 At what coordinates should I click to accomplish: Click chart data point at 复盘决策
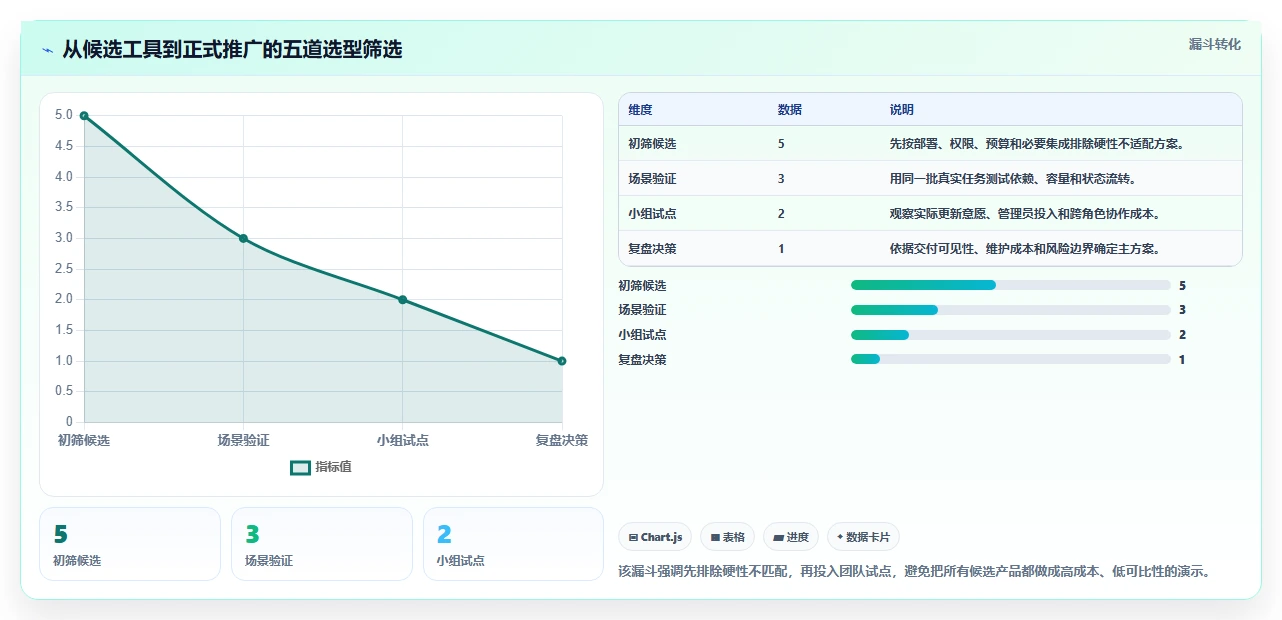pyautogui.click(x=561, y=361)
